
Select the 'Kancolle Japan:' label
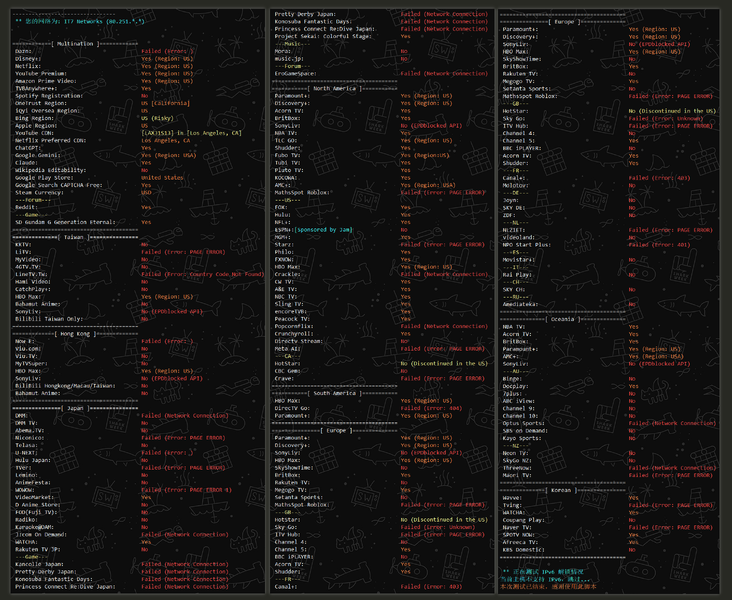(39, 565)
